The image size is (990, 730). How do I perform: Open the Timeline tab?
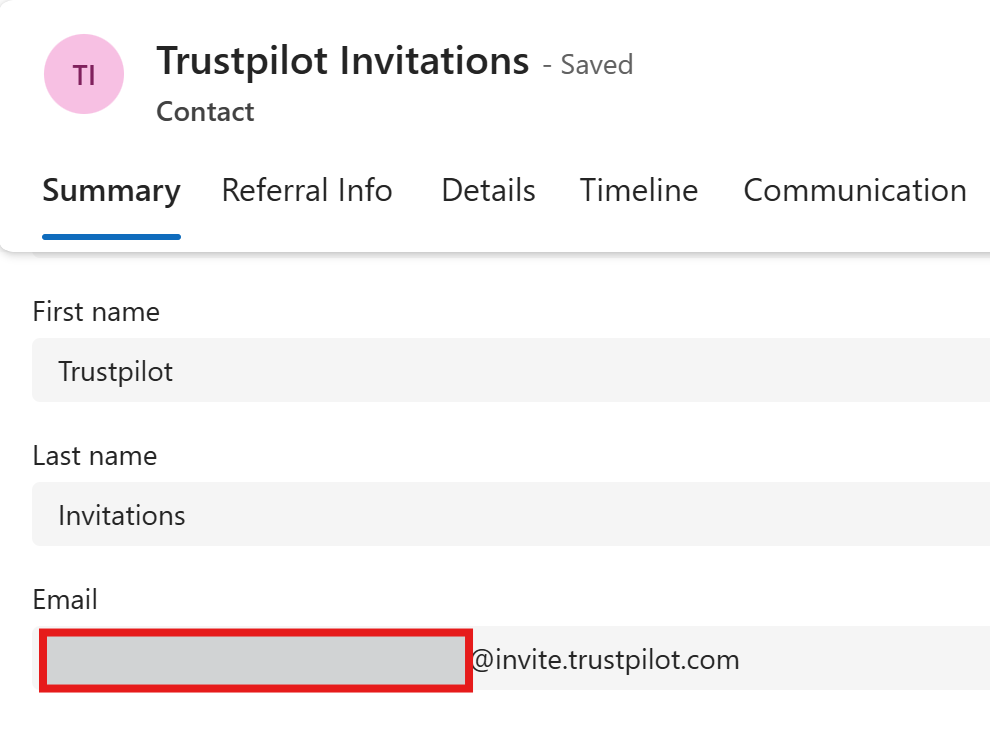coord(639,190)
